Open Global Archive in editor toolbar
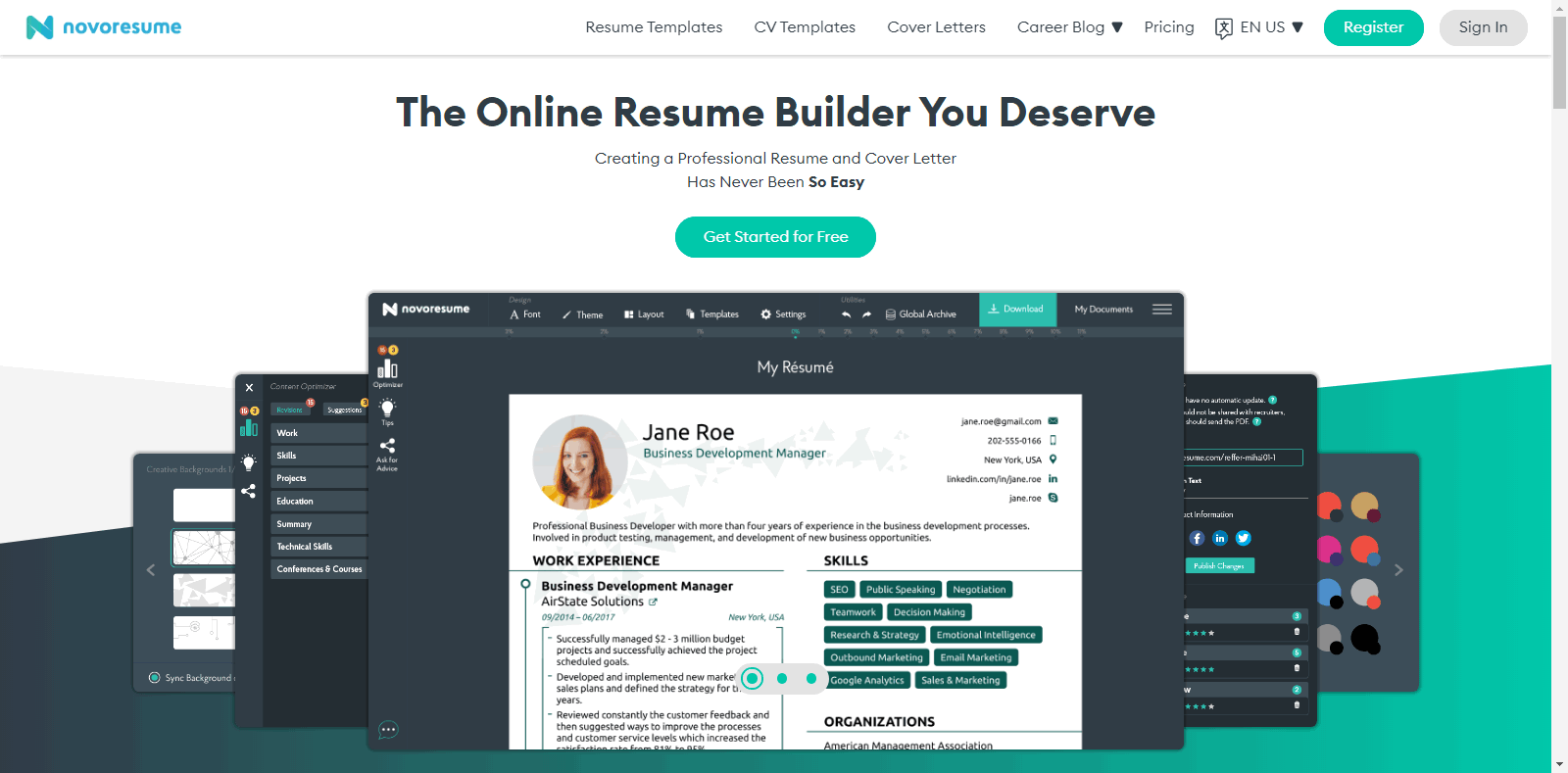Viewport: 1568px width, 773px height. (920, 314)
